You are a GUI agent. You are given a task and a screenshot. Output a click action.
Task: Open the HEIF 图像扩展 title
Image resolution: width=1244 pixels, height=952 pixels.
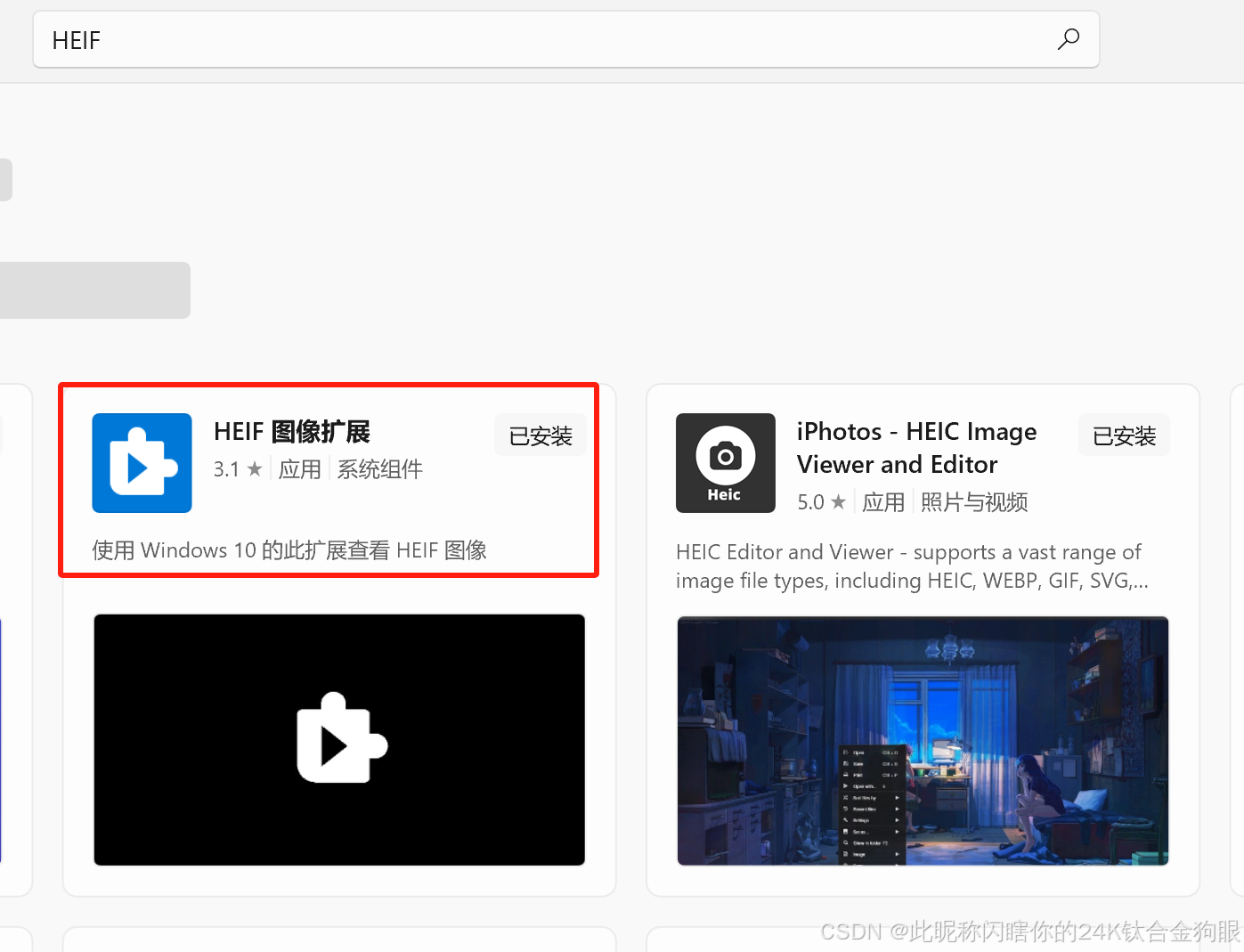pyautogui.click(x=292, y=432)
